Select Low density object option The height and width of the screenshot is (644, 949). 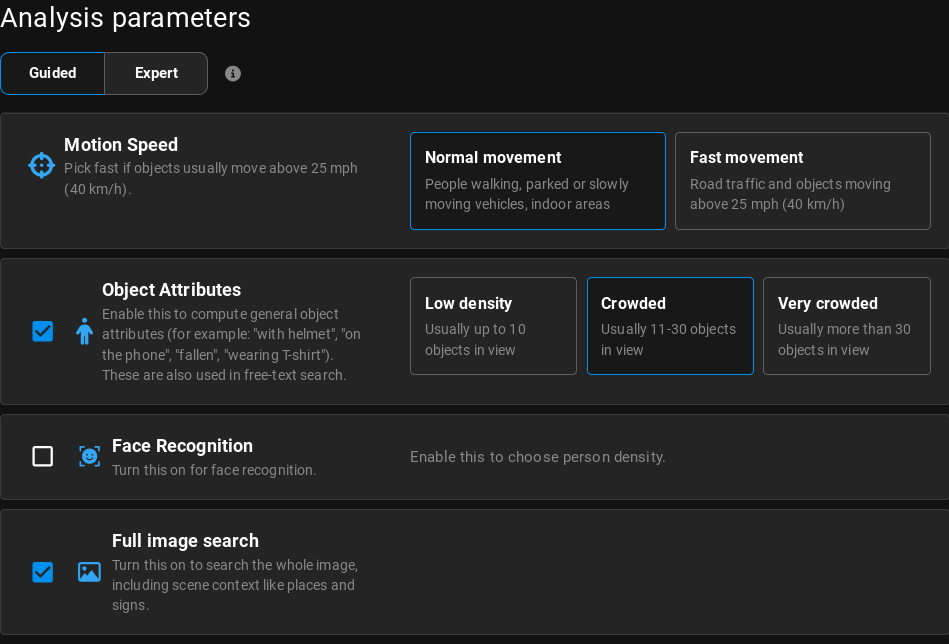[493, 325]
